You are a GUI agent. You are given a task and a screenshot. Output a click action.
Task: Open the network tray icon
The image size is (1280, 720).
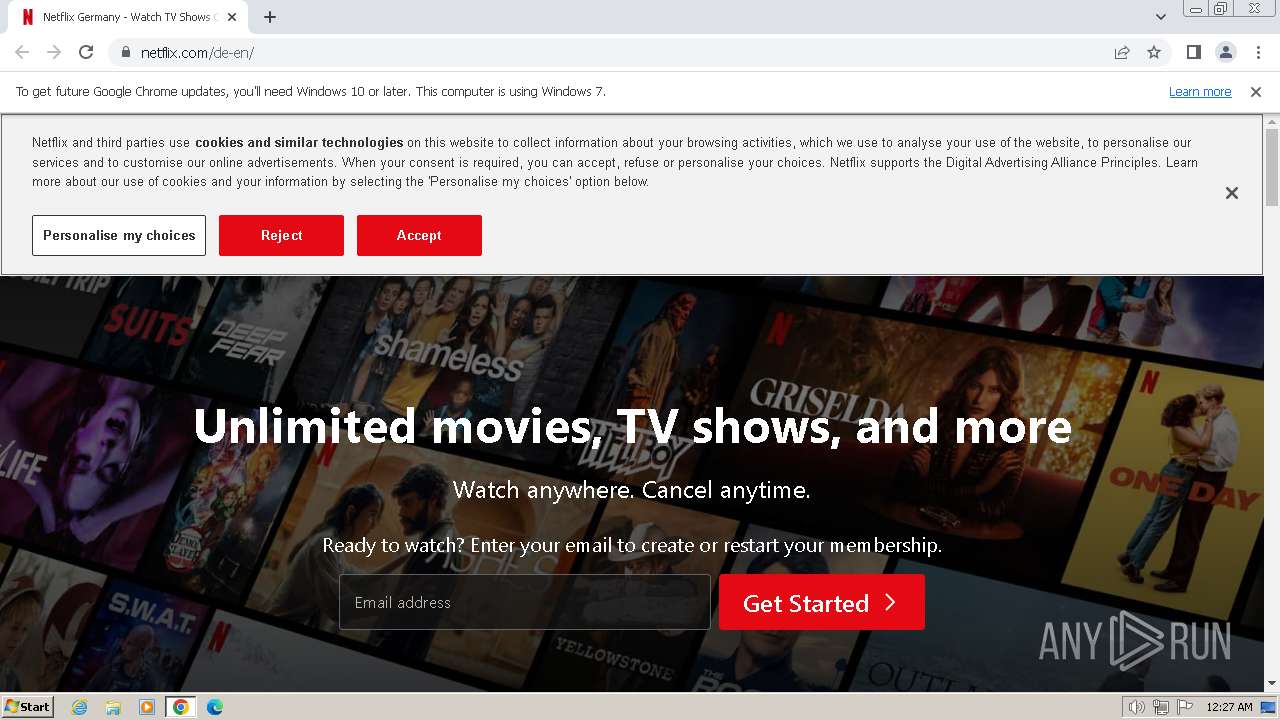click(x=1161, y=707)
